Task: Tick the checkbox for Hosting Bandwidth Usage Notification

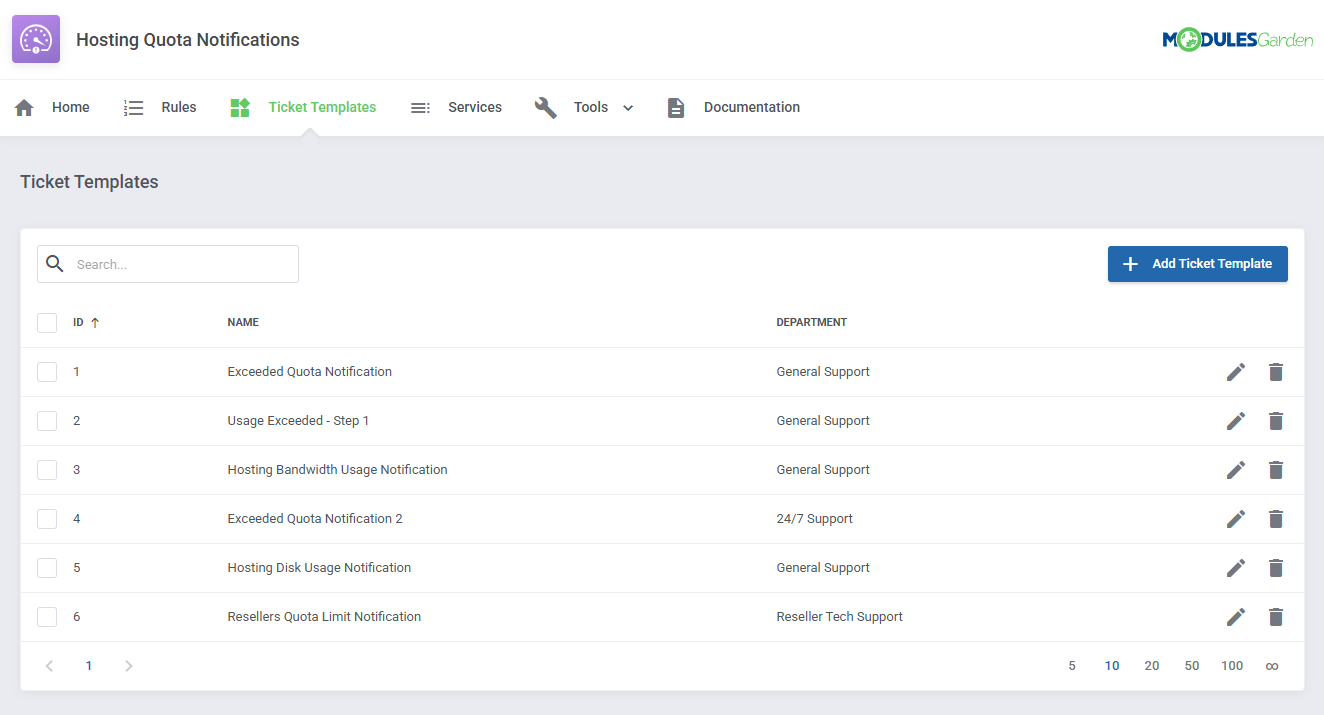Action: click(47, 469)
